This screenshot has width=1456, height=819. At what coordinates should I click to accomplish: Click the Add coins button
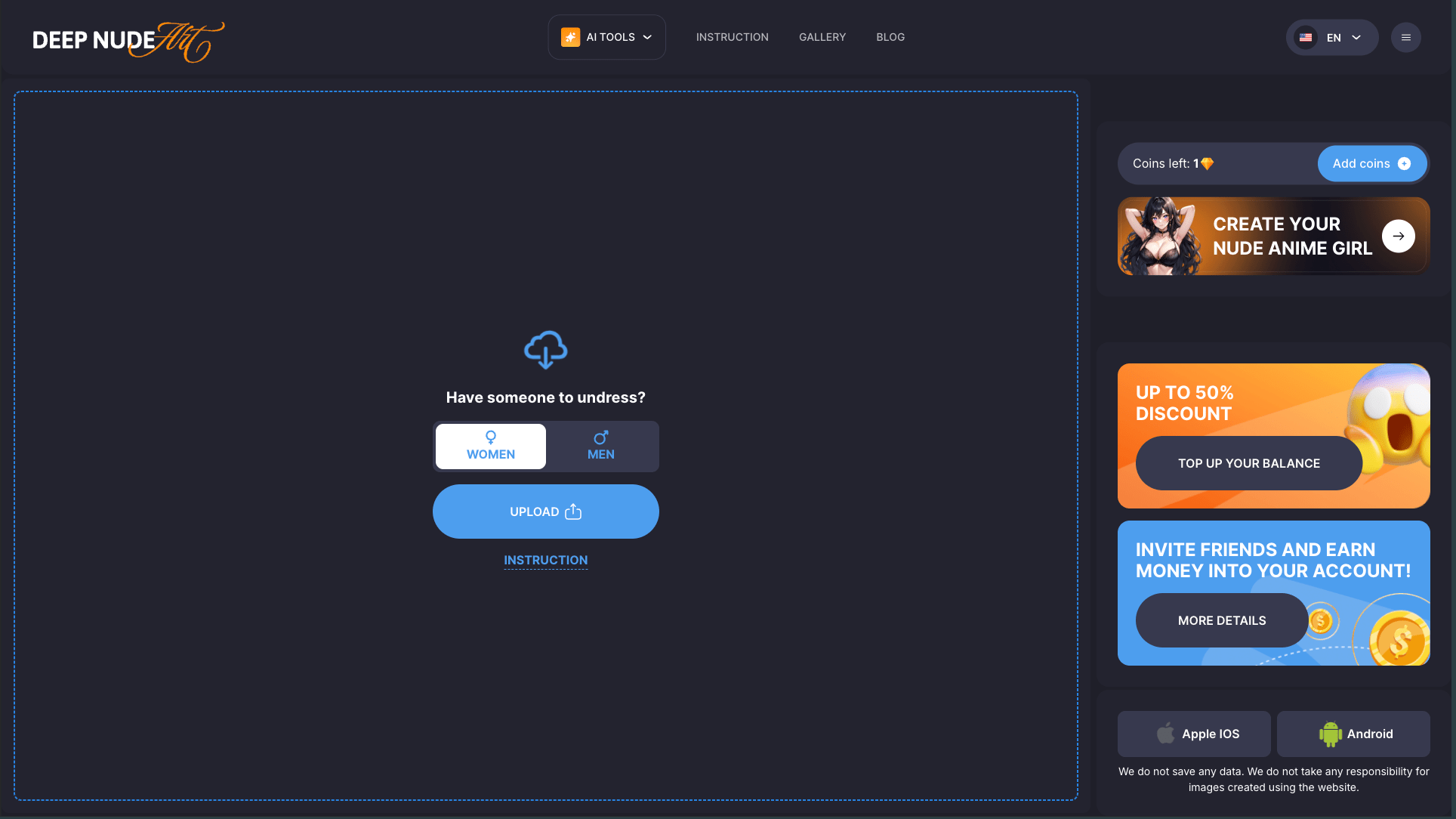tap(1371, 163)
